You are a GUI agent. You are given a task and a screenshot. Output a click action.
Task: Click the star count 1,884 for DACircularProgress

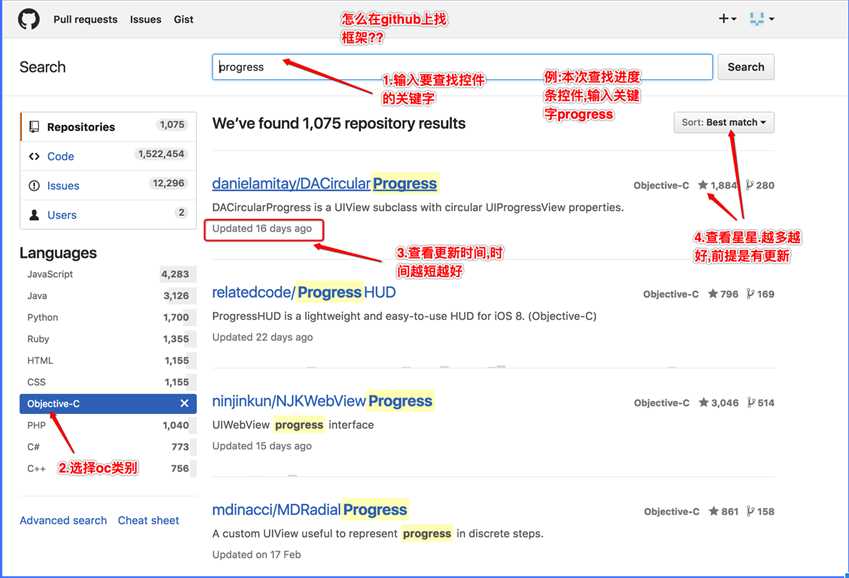click(717, 185)
